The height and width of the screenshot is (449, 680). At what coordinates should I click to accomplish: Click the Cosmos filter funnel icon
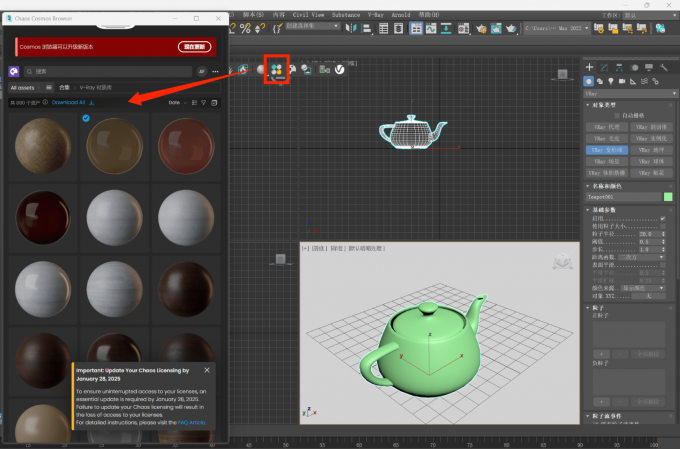[x=203, y=103]
